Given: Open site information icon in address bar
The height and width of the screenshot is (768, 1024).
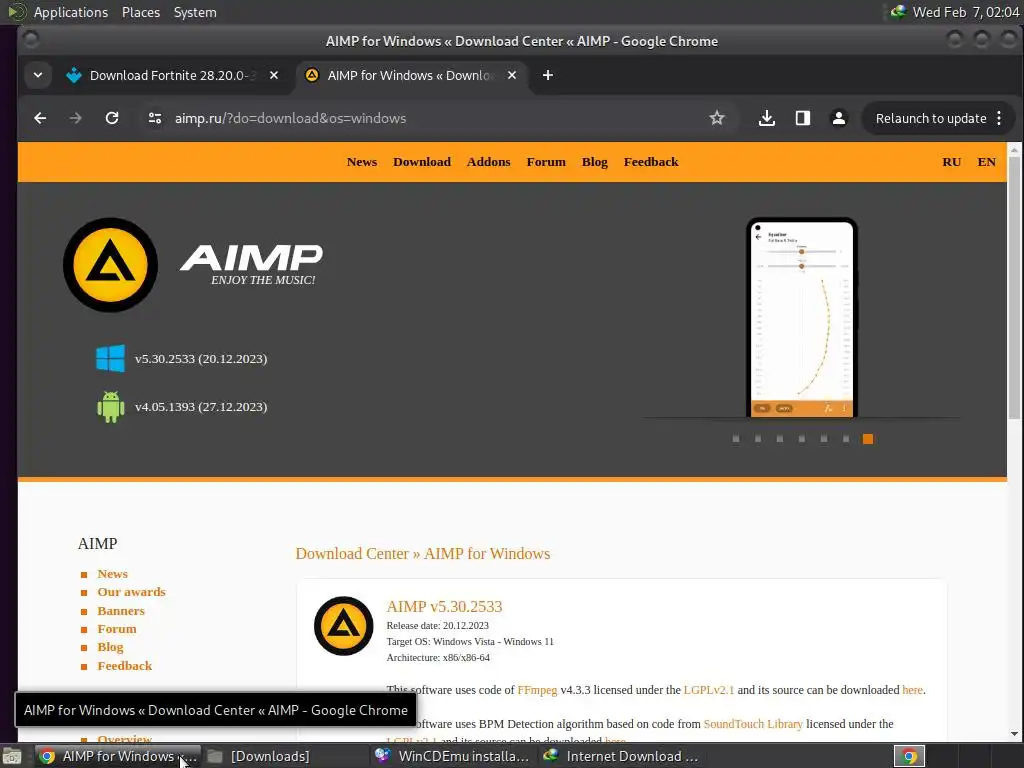Looking at the screenshot, I should coord(155,118).
